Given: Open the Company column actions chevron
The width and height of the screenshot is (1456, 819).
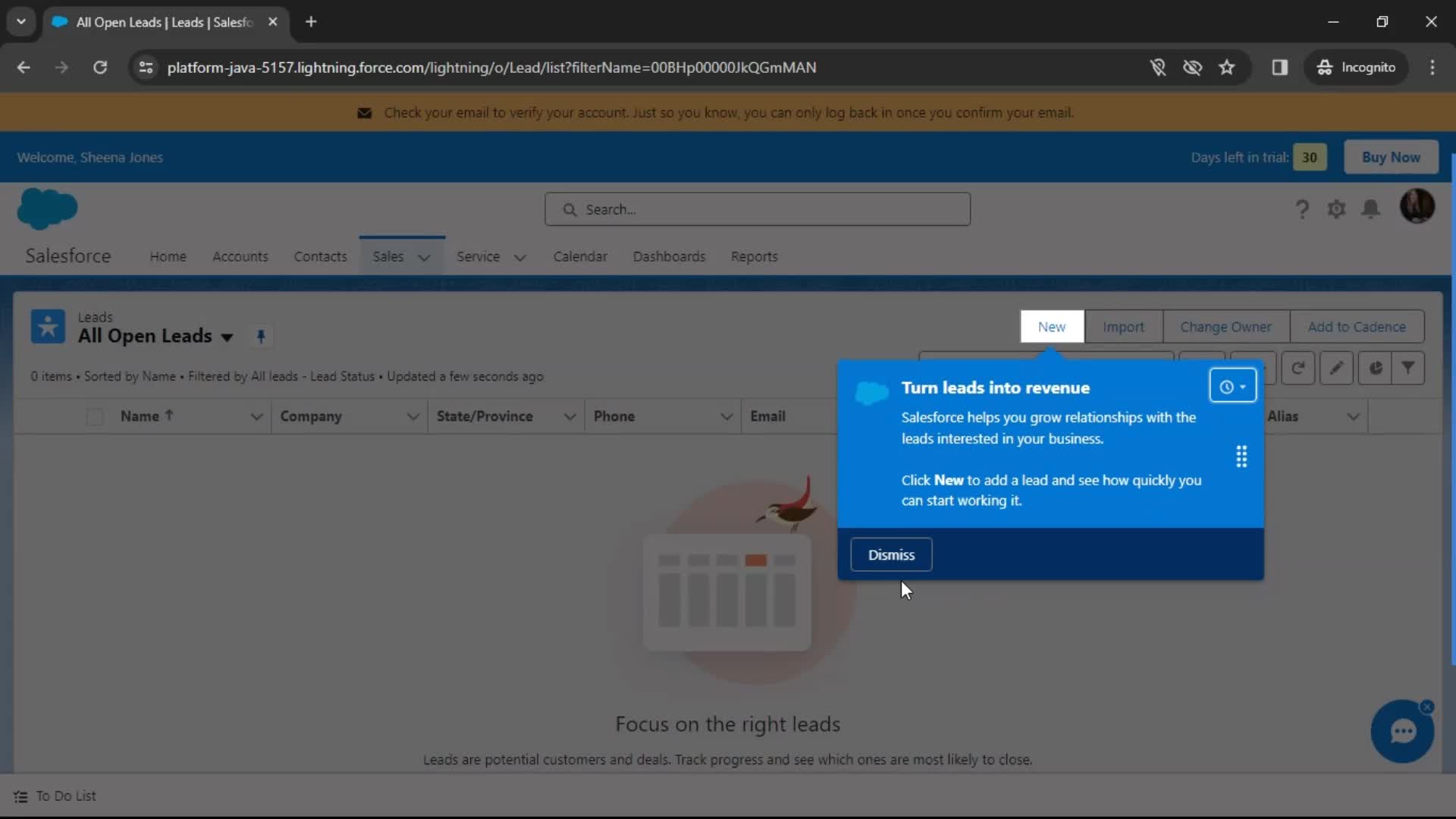Looking at the screenshot, I should tap(413, 417).
